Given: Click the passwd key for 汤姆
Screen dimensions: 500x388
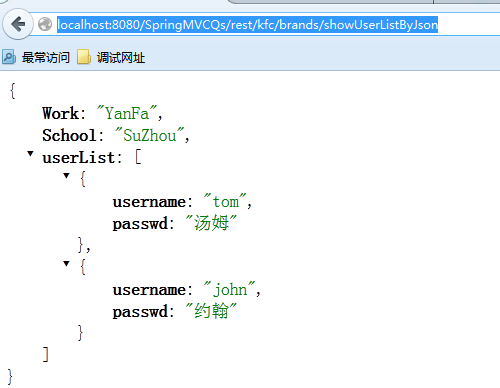Looking at the screenshot, I should [140, 224].
